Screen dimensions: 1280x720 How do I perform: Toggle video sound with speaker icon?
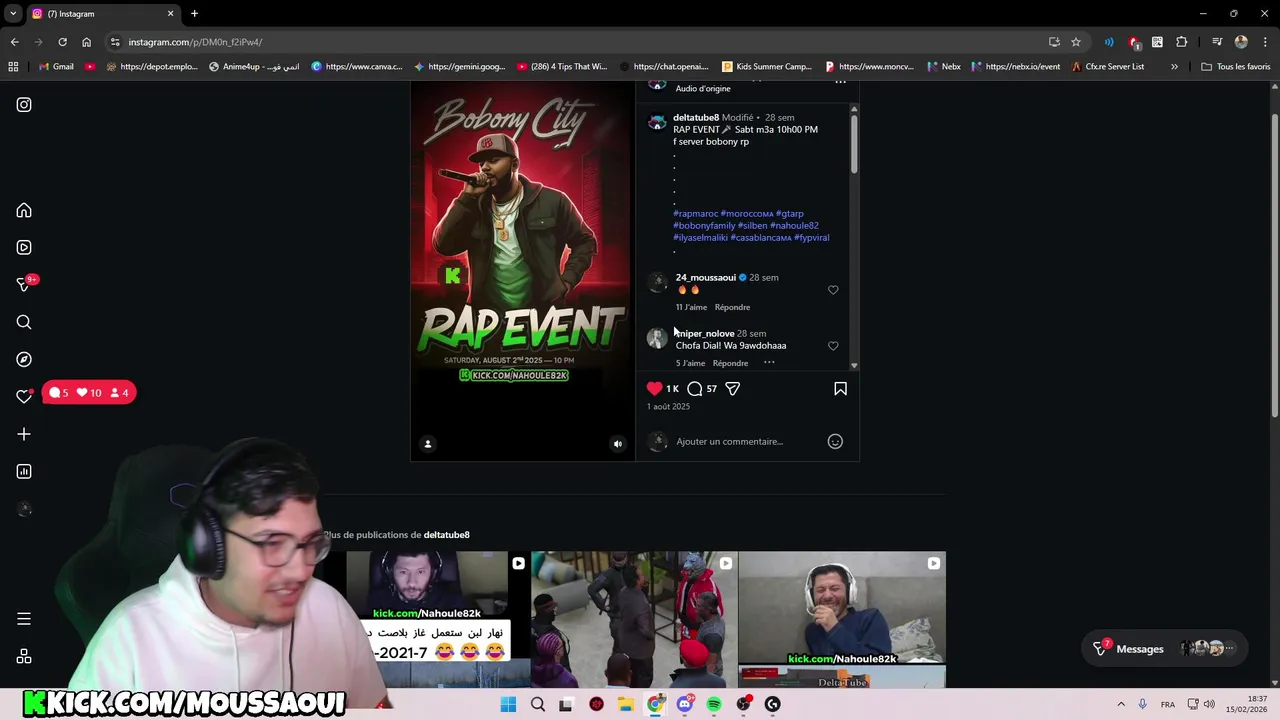pyautogui.click(x=617, y=444)
